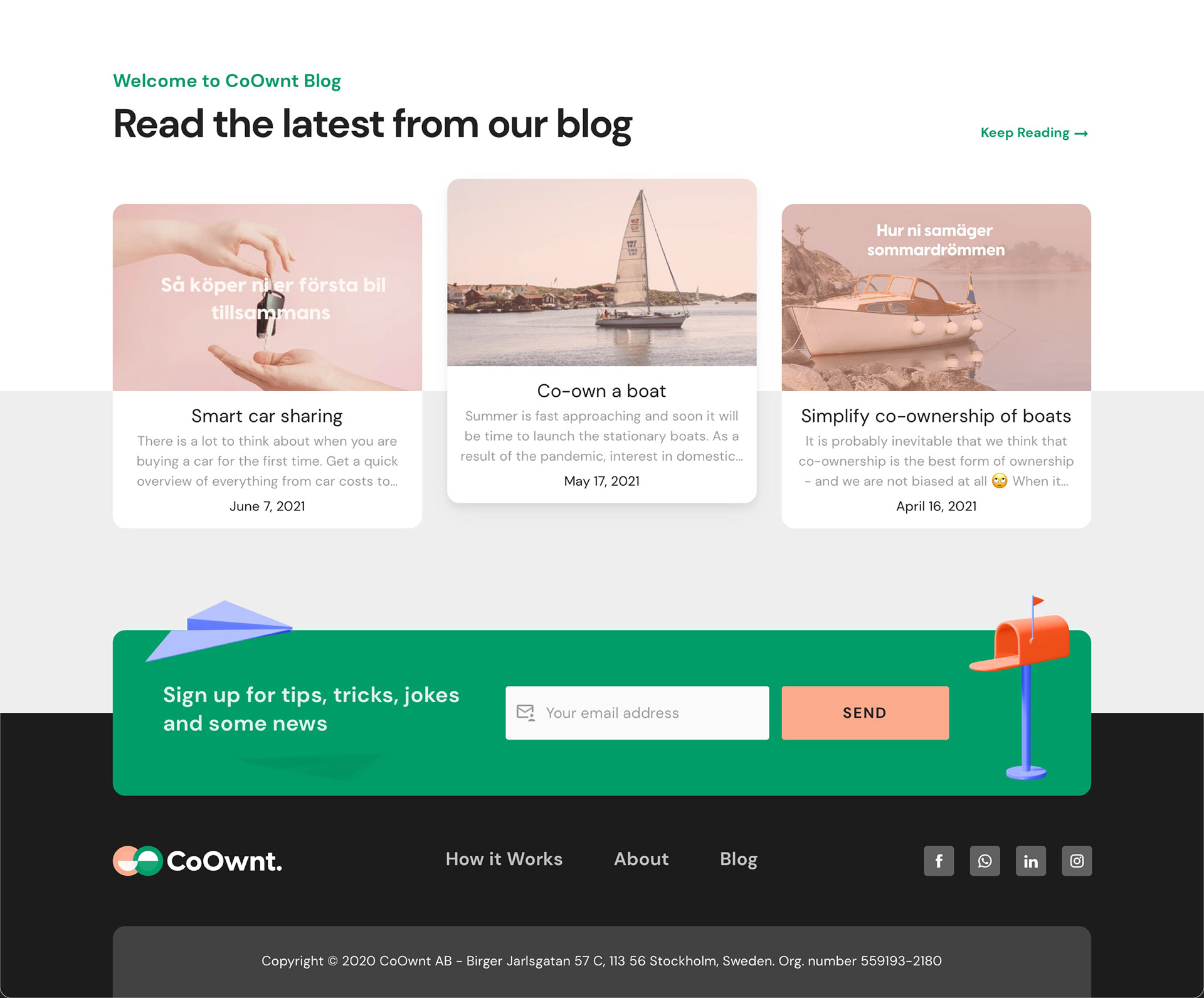
Task: Open the How it Works footer link
Action: (x=504, y=859)
